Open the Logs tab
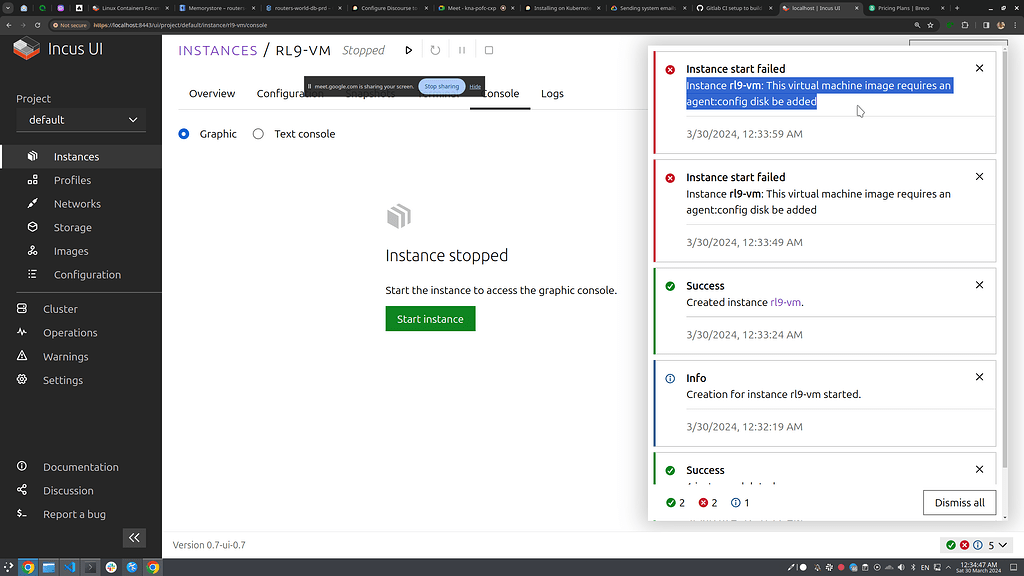The image size is (1024, 576). click(552, 93)
